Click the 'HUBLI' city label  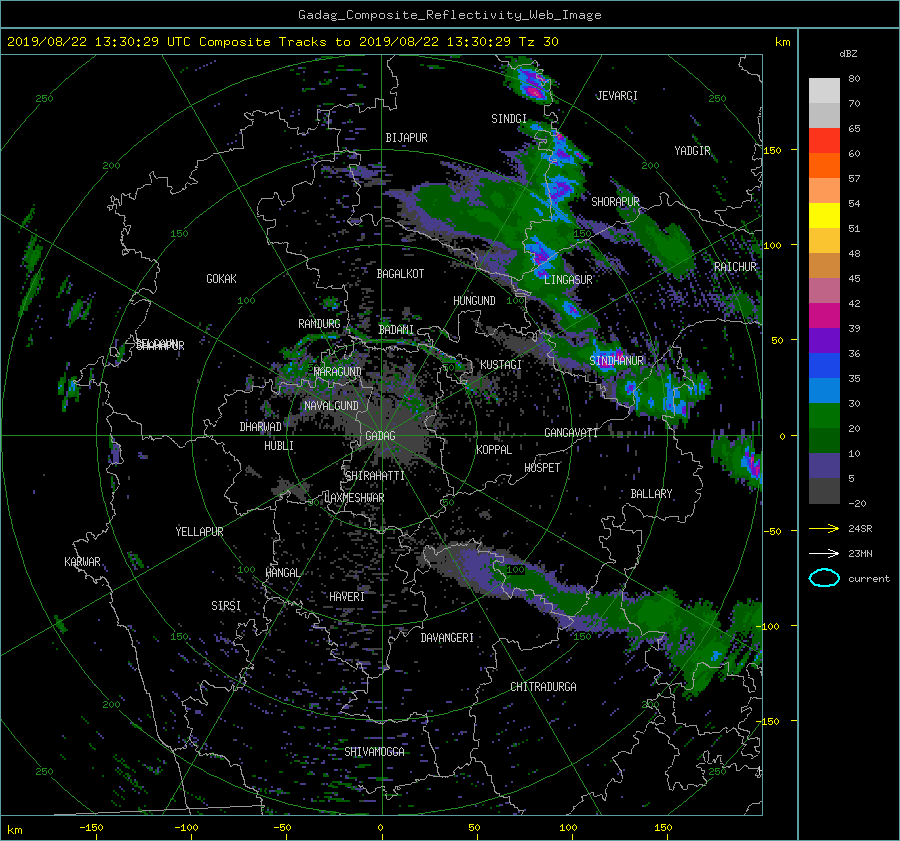click(278, 446)
